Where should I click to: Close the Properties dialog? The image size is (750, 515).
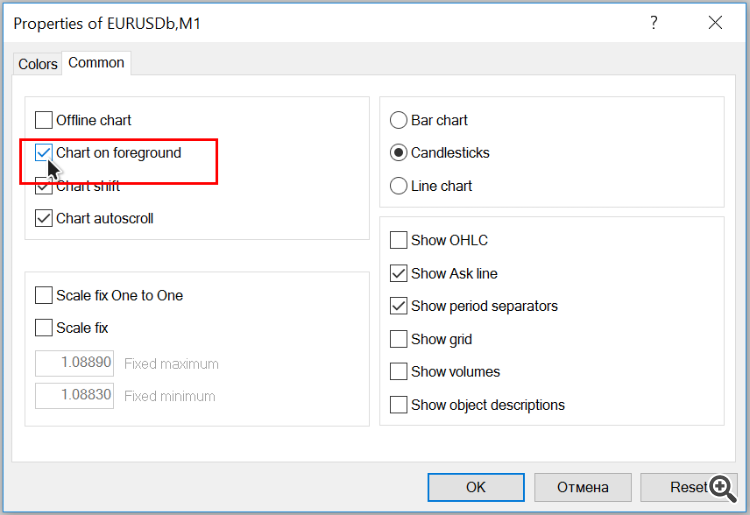[715, 23]
